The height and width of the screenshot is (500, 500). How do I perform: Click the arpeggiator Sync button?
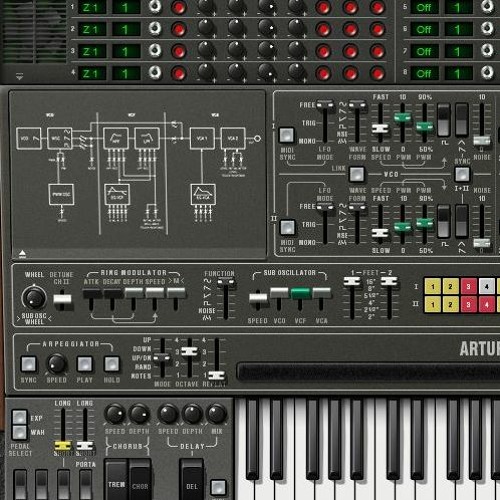point(28,364)
